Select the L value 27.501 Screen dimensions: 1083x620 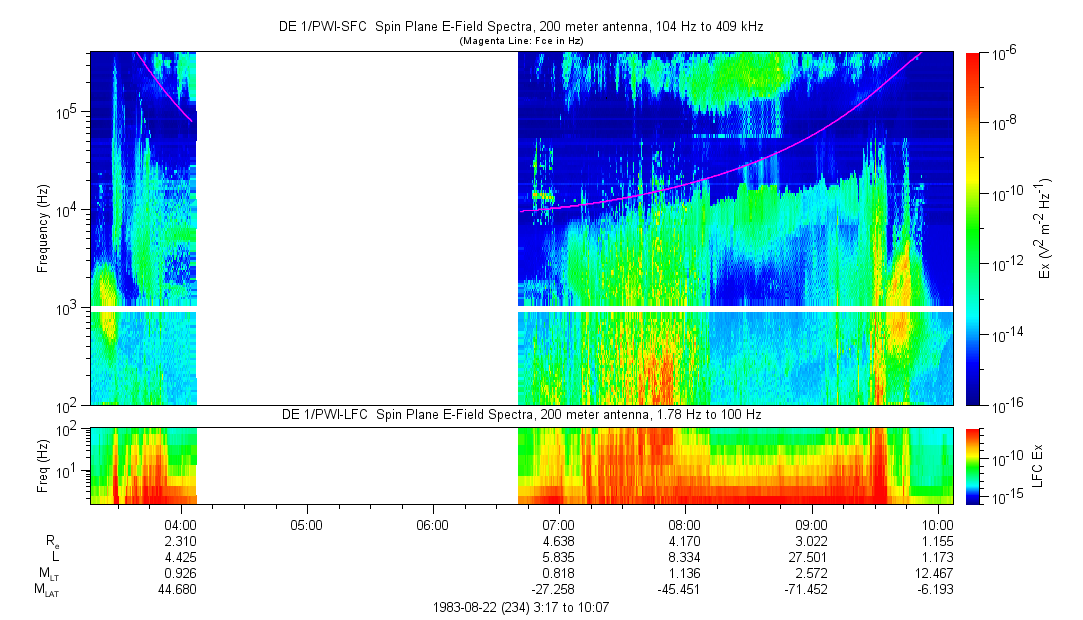(x=810, y=557)
